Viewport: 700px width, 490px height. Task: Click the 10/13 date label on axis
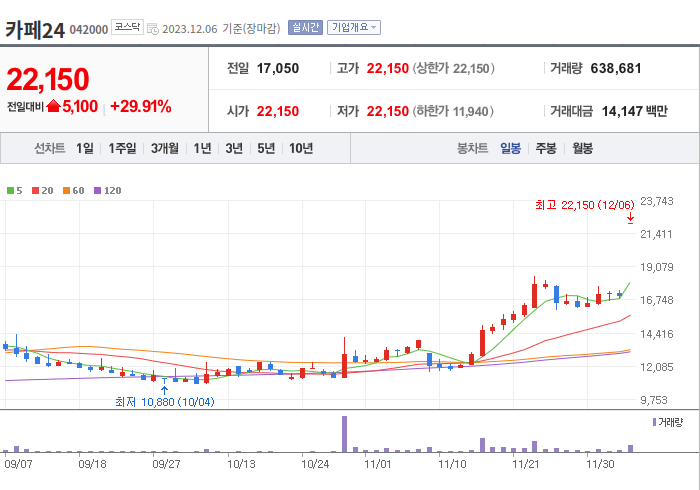click(x=241, y=464)
